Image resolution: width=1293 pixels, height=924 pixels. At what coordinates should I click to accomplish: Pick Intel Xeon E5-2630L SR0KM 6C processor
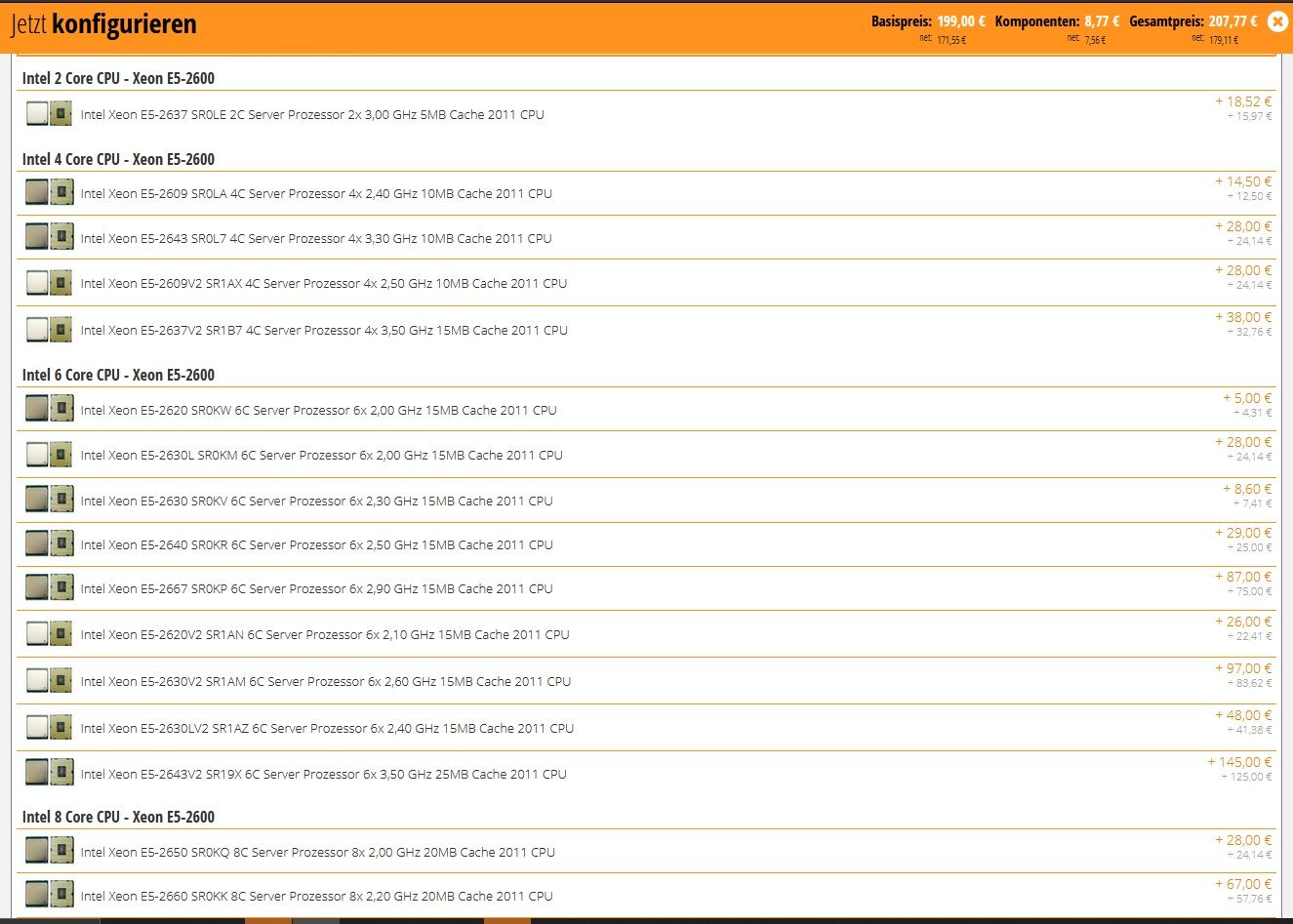click(322, 455)
